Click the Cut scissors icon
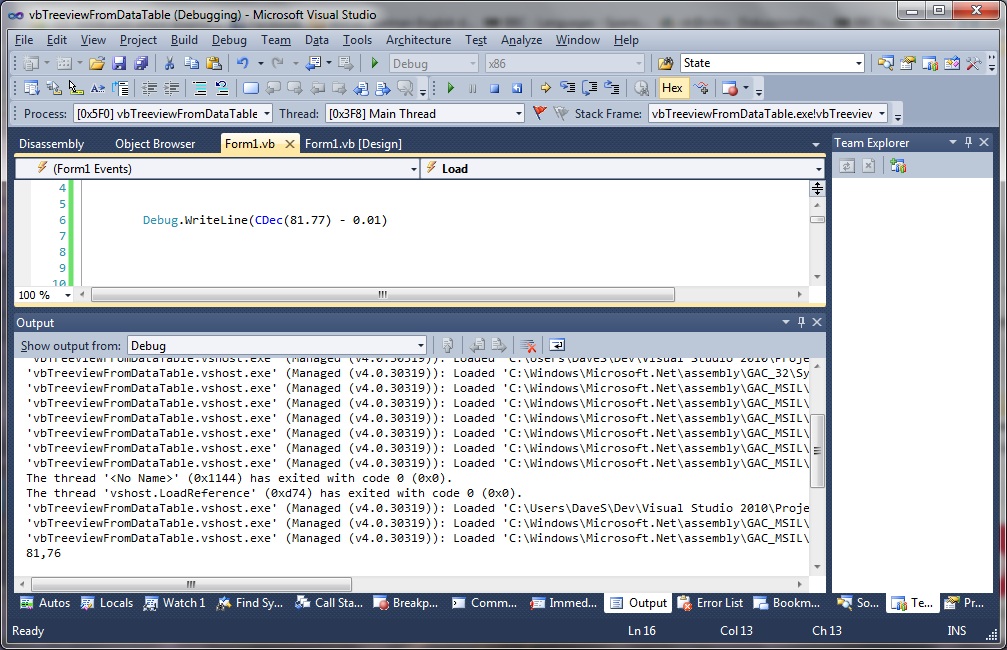 click(169, 63)
